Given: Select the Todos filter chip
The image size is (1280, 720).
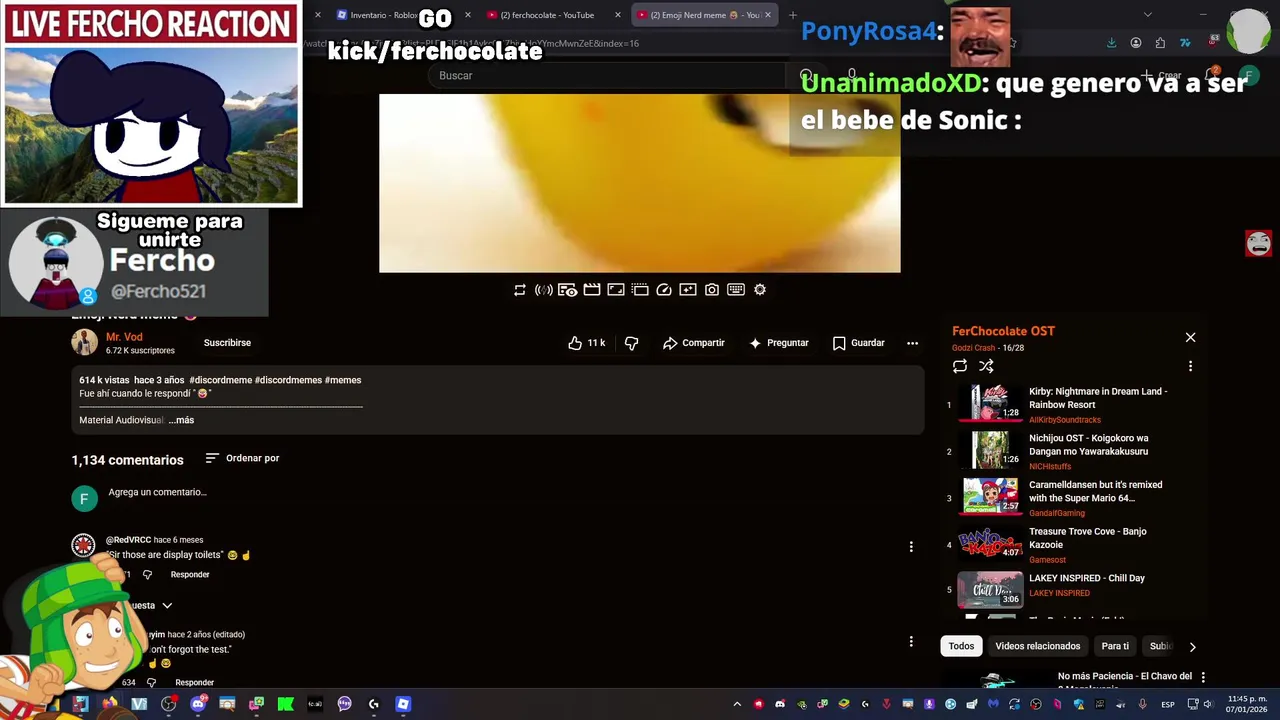Looking at the screenshot, I should (961, 646).
